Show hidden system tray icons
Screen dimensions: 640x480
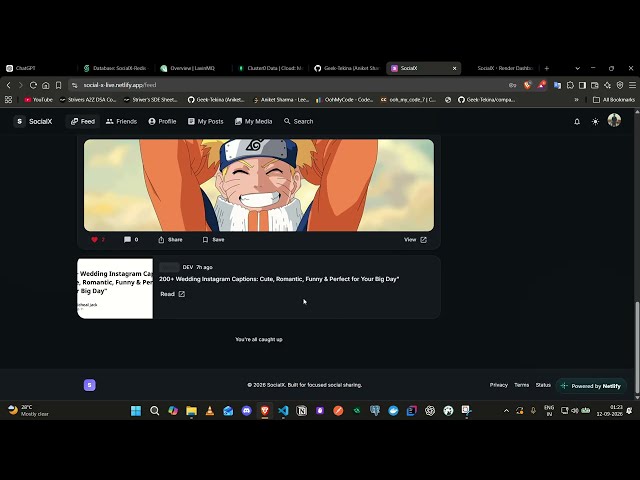pos(506,411)
